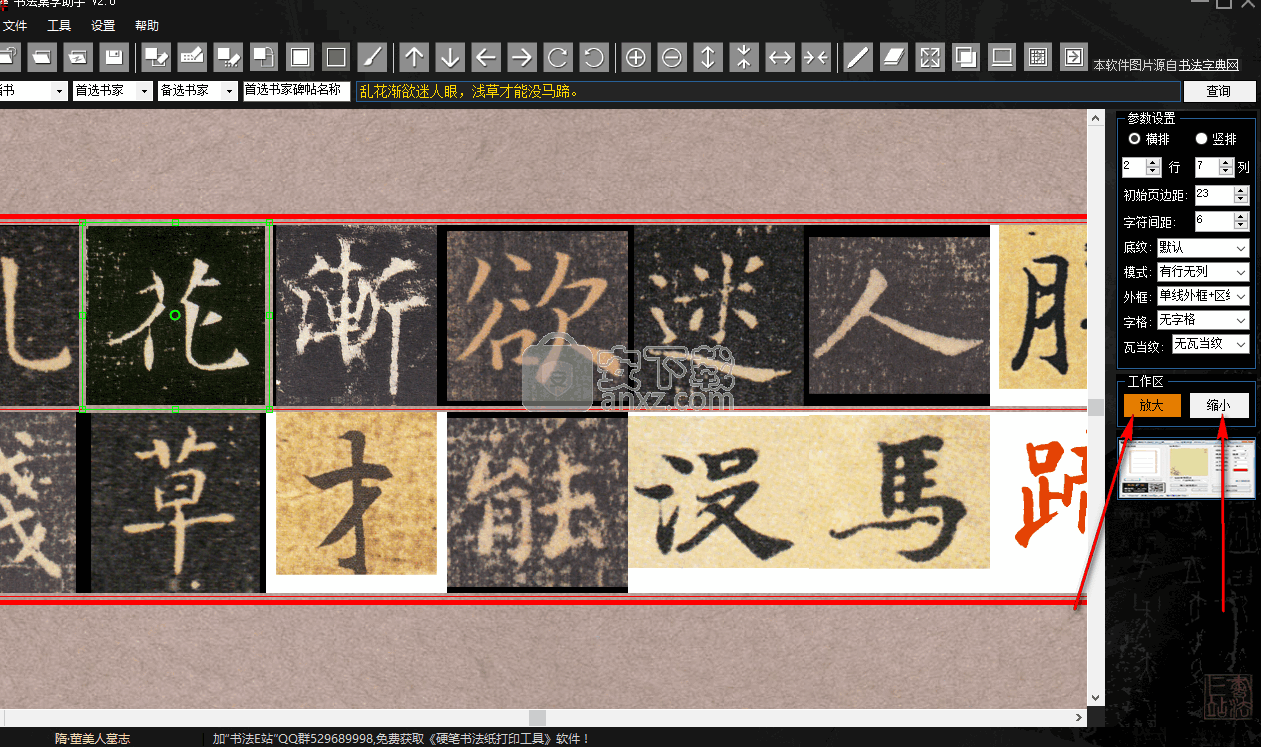
Task: Click the vertical compress arrows icon
Action: coord(743,57)
